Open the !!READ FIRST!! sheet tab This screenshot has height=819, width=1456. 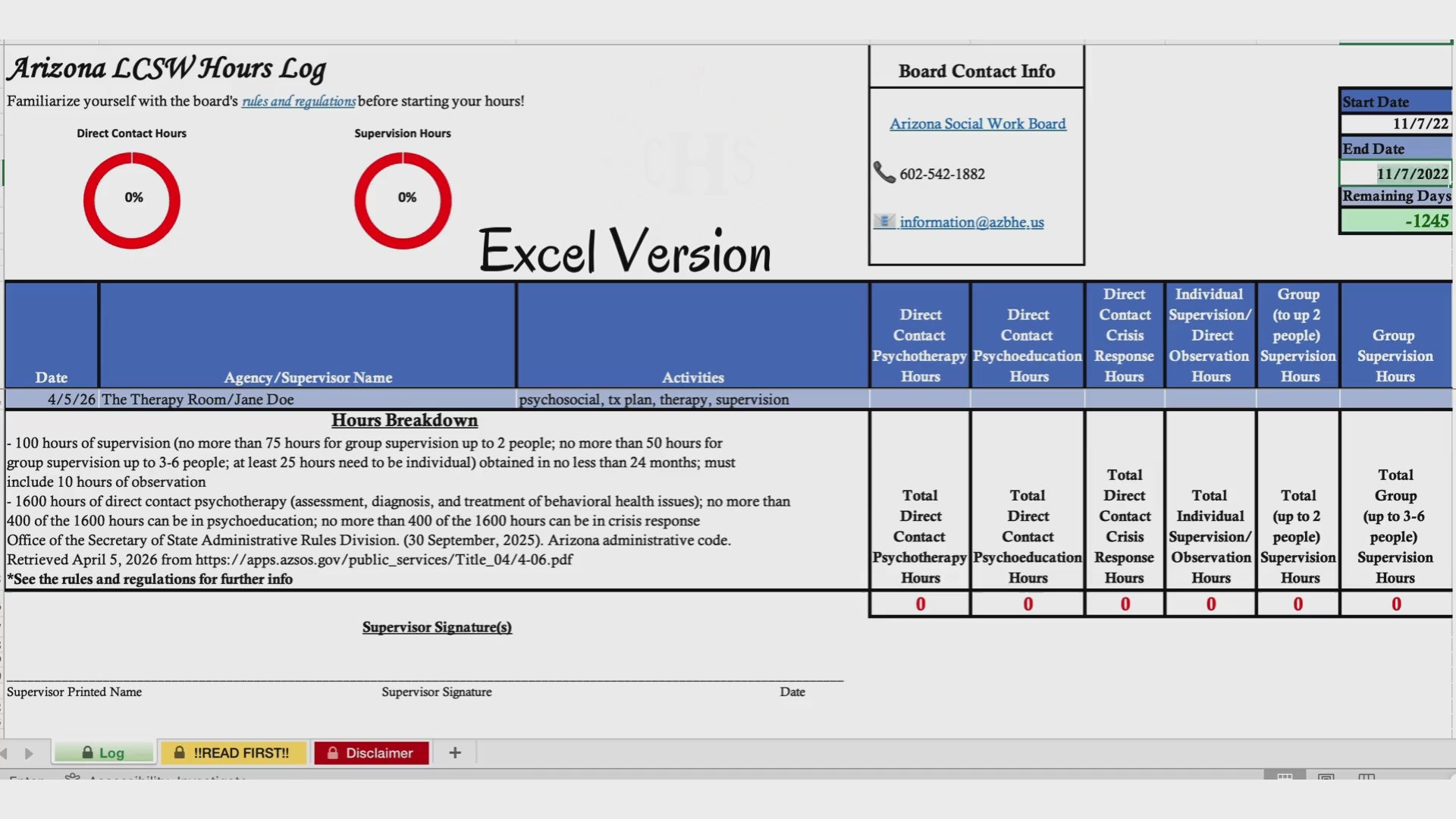point(232,752)
